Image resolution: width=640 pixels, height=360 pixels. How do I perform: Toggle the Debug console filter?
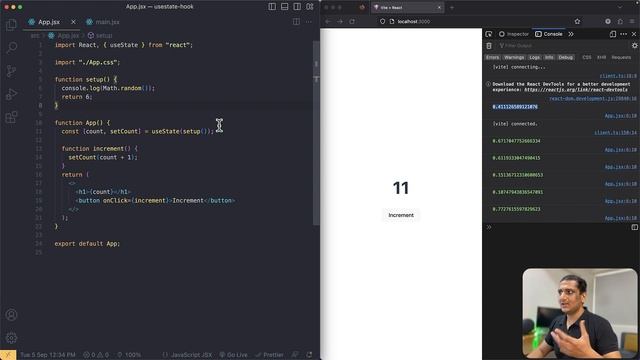coord(566,58)
